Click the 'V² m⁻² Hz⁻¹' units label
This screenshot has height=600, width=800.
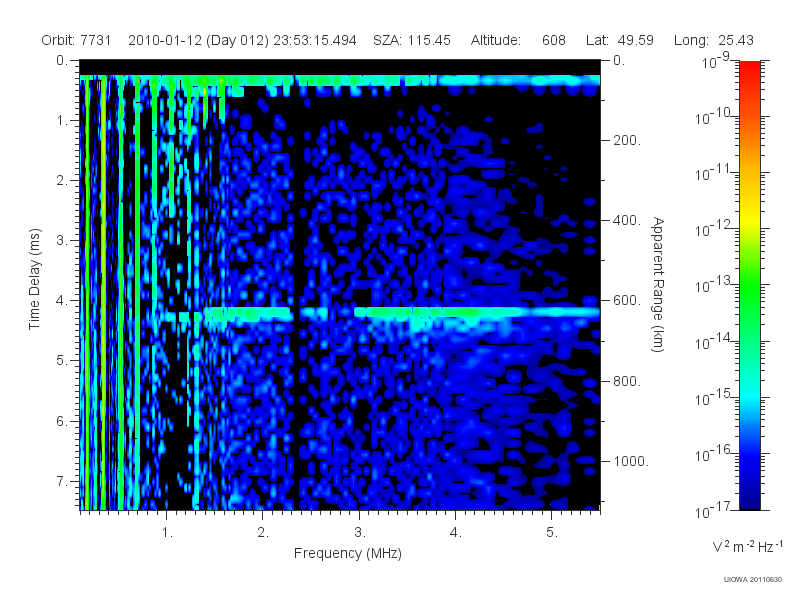click(747, 546)
